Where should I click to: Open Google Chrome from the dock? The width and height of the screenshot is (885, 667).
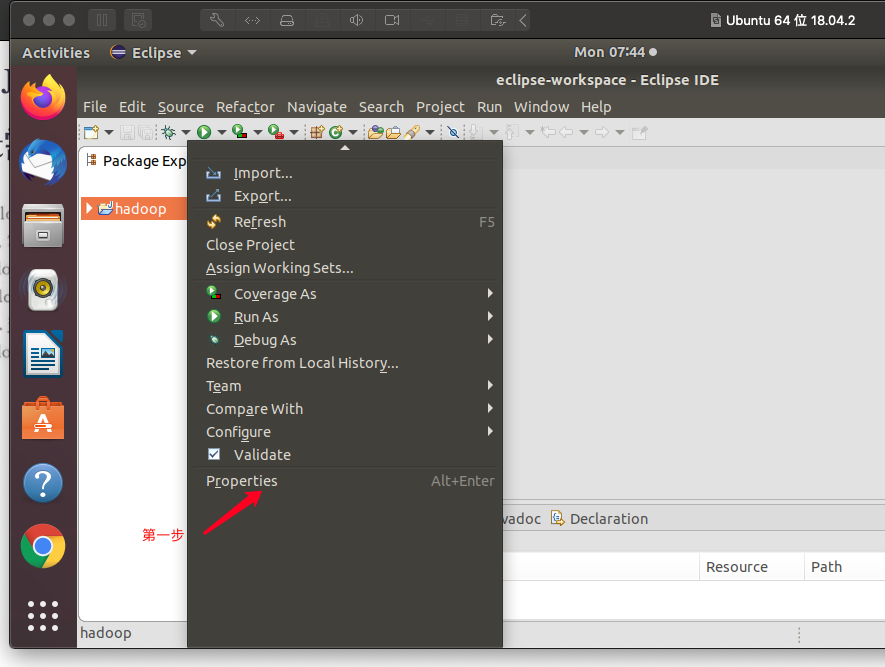point(43,546)
